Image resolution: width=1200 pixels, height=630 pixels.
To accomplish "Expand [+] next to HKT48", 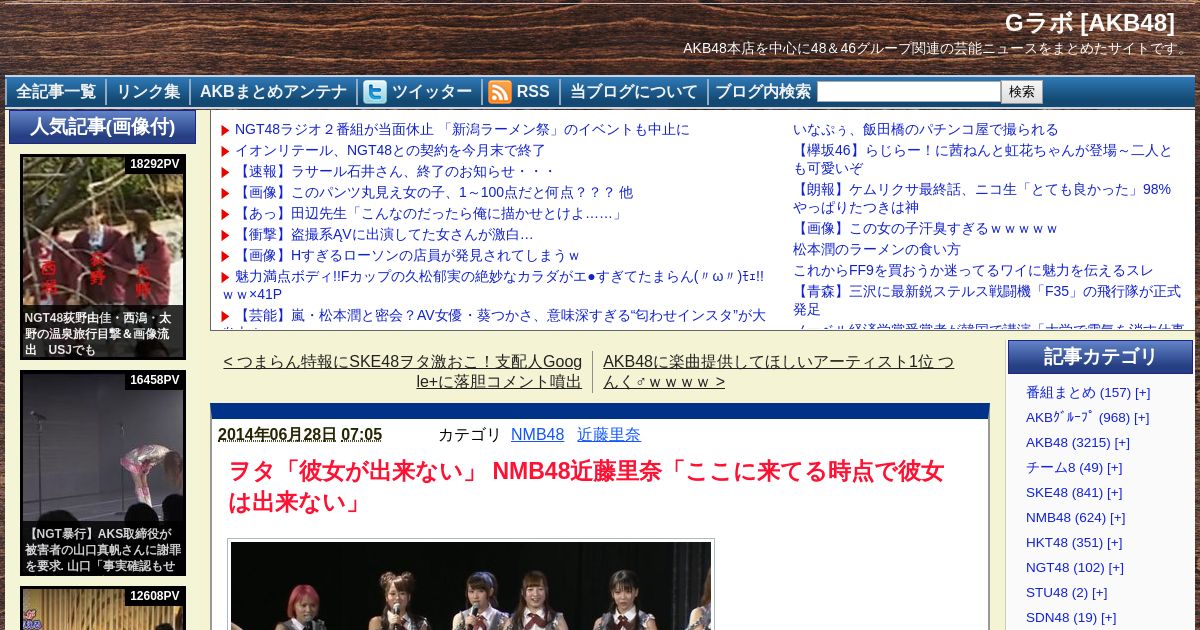I will [1114, 542].
